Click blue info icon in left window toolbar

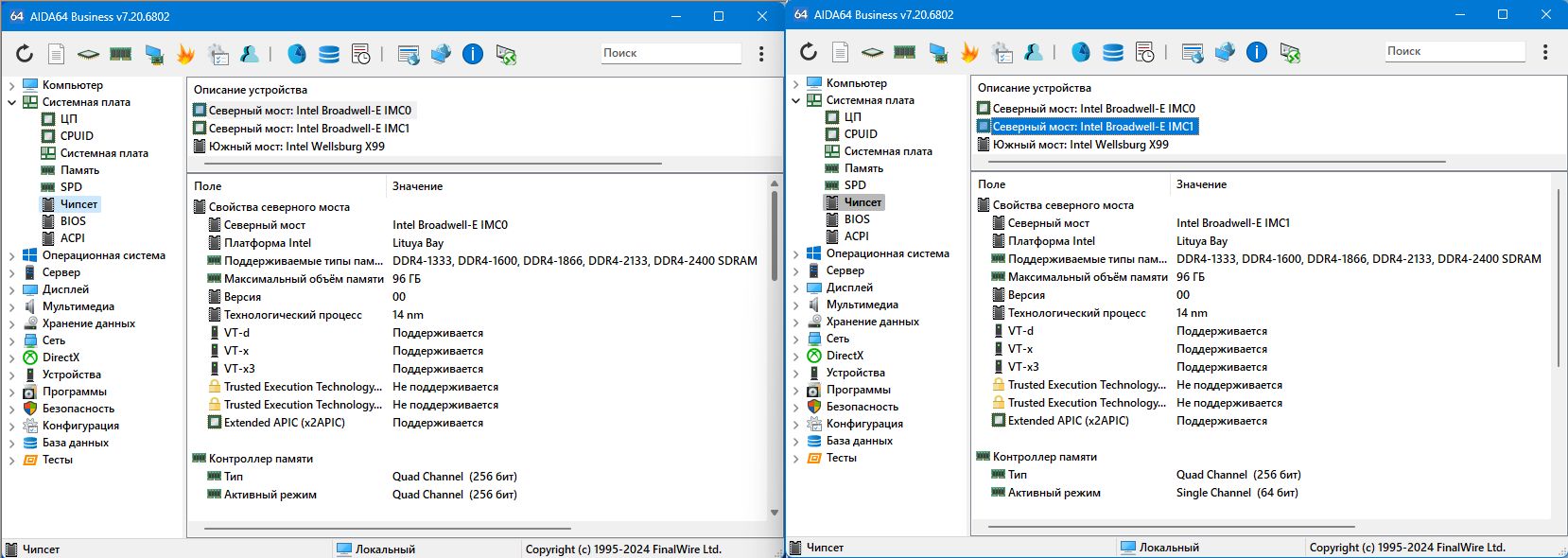pyautogui.click(x=473, y=54)
